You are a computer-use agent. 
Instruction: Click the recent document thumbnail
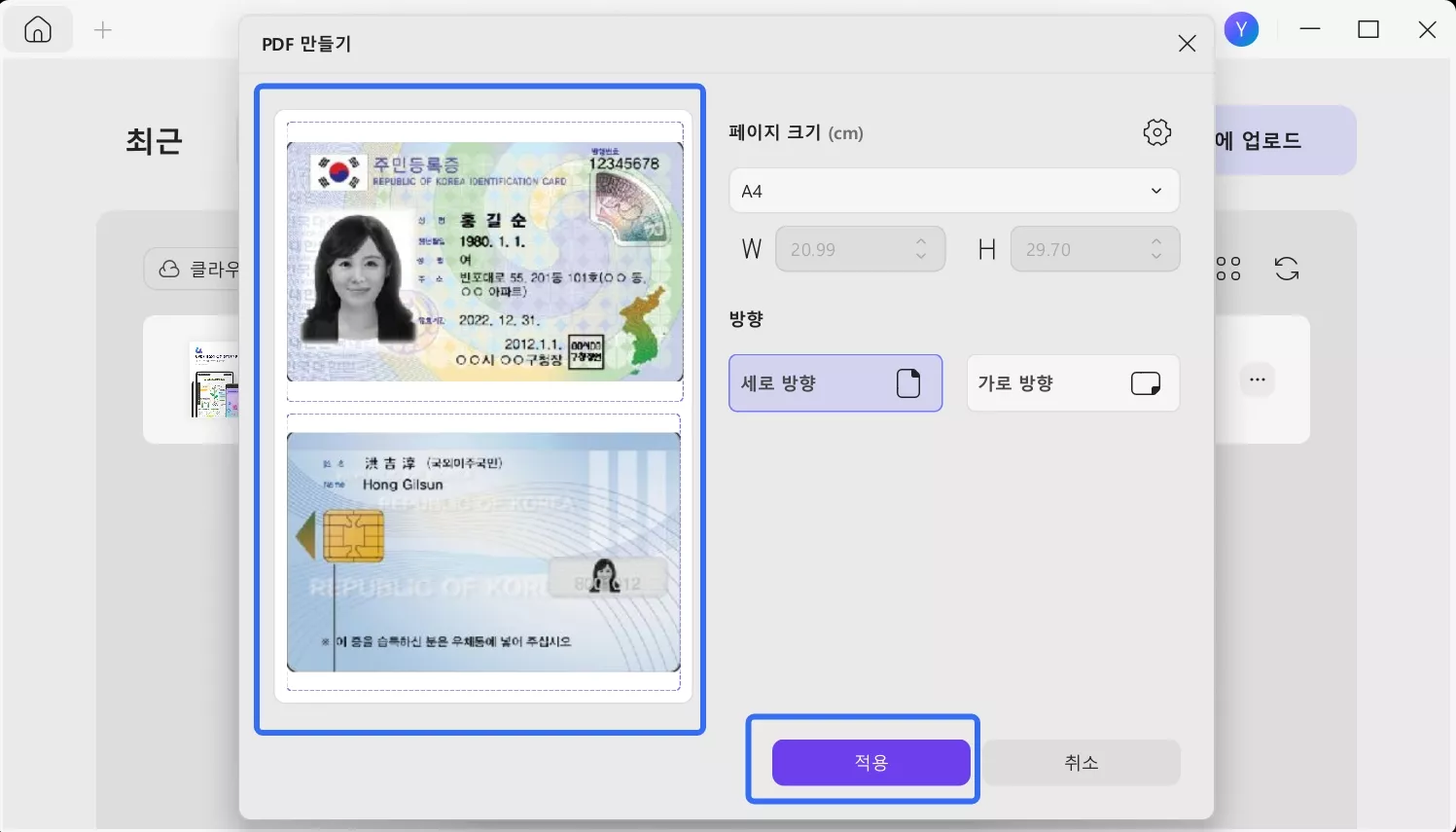[215, 380]
